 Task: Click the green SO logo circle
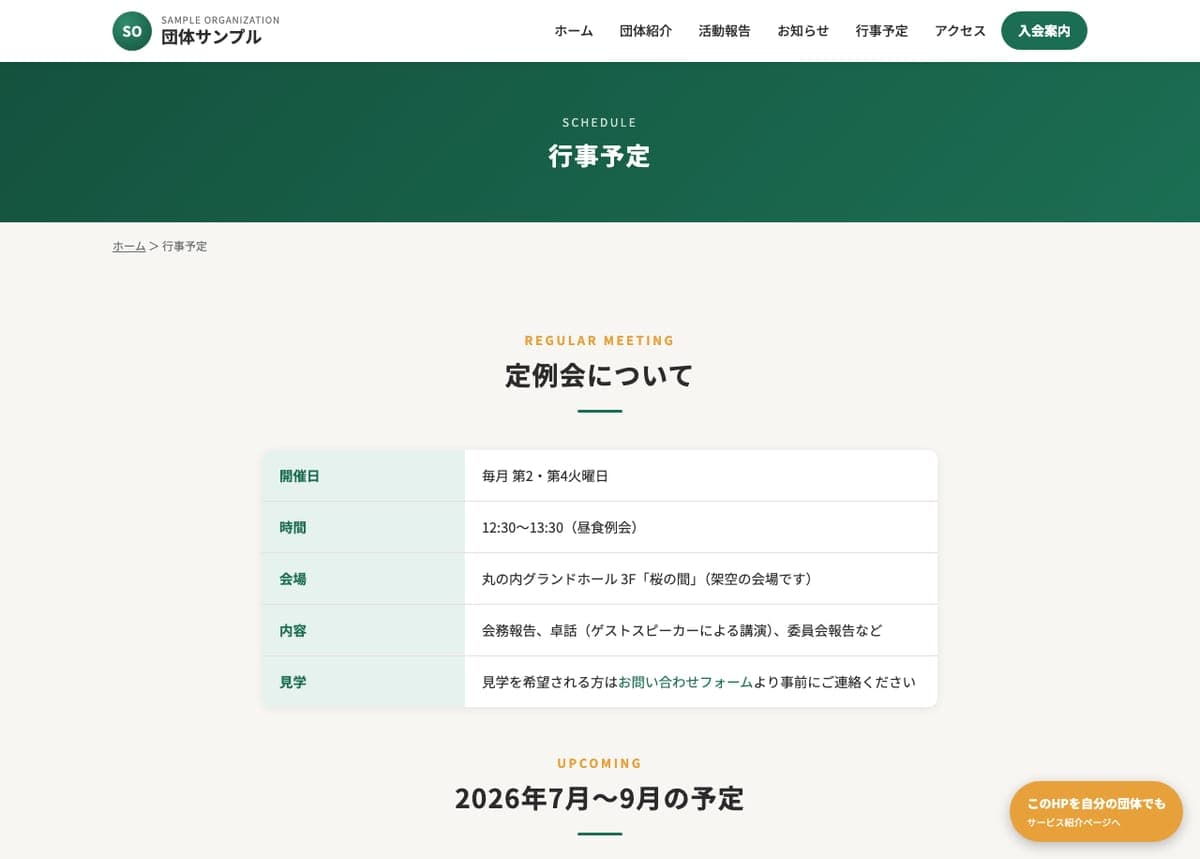(x=132, y=31)
